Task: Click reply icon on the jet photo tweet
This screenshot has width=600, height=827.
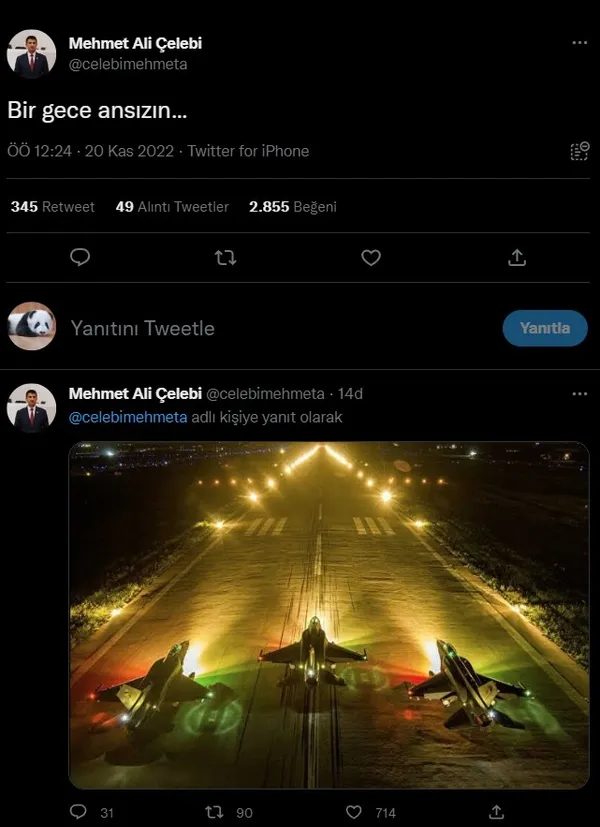Action: coord(81,812)
